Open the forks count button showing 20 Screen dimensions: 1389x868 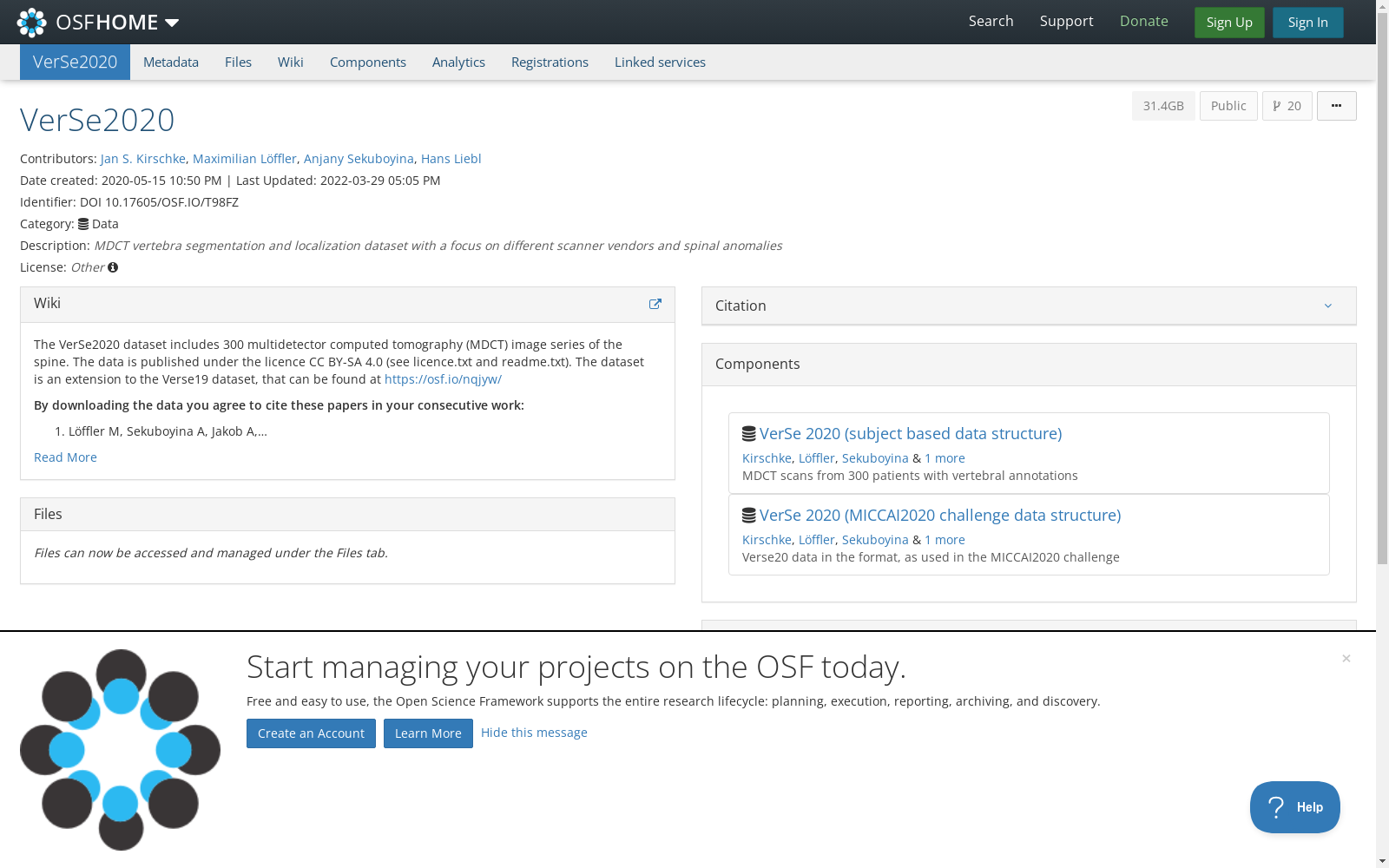point(1287,106)
